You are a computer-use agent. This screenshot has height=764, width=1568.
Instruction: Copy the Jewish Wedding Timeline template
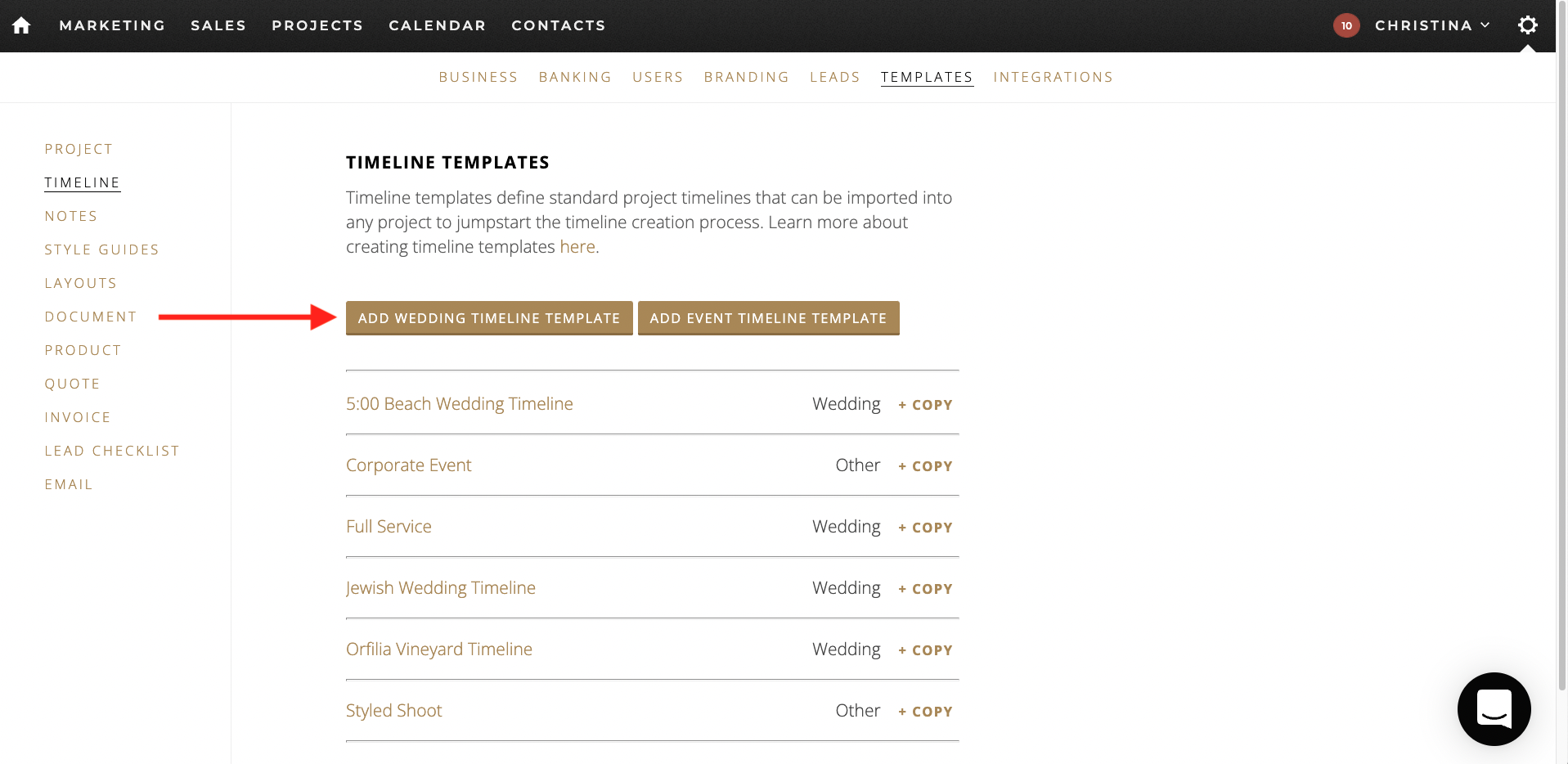click(925, 589)
